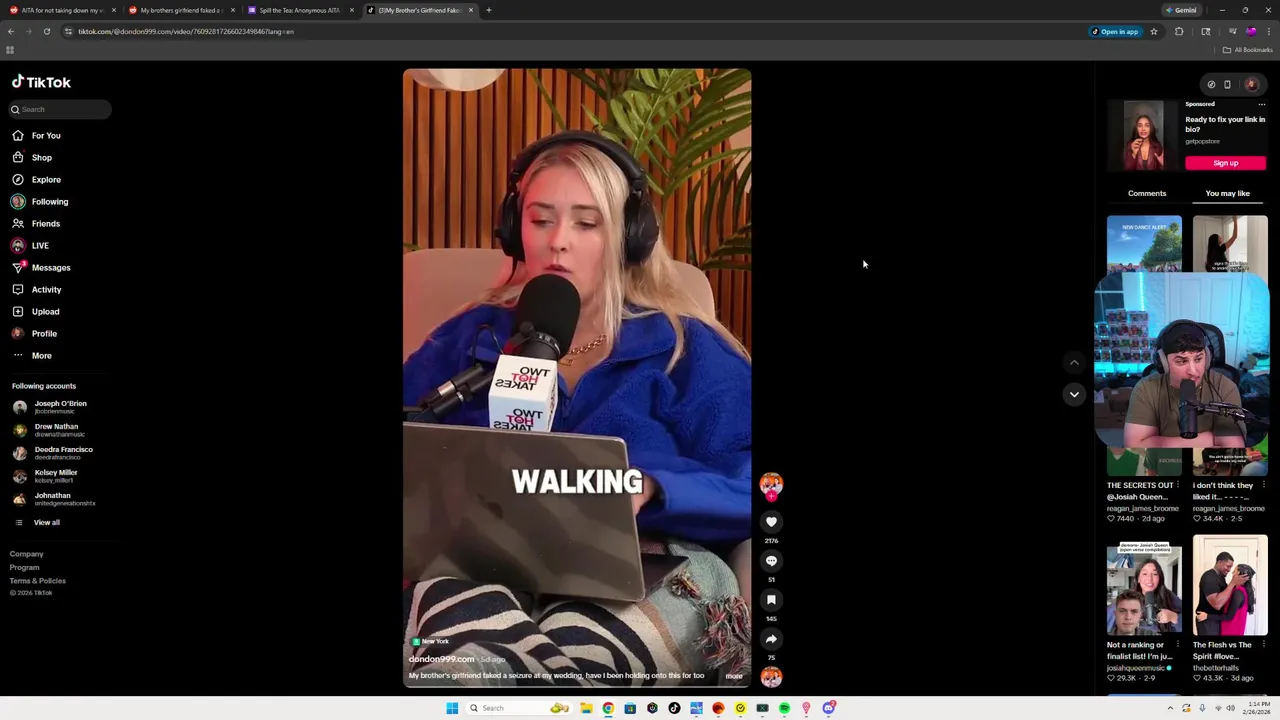Open the sponsored ad options menu

[1262, 104]
